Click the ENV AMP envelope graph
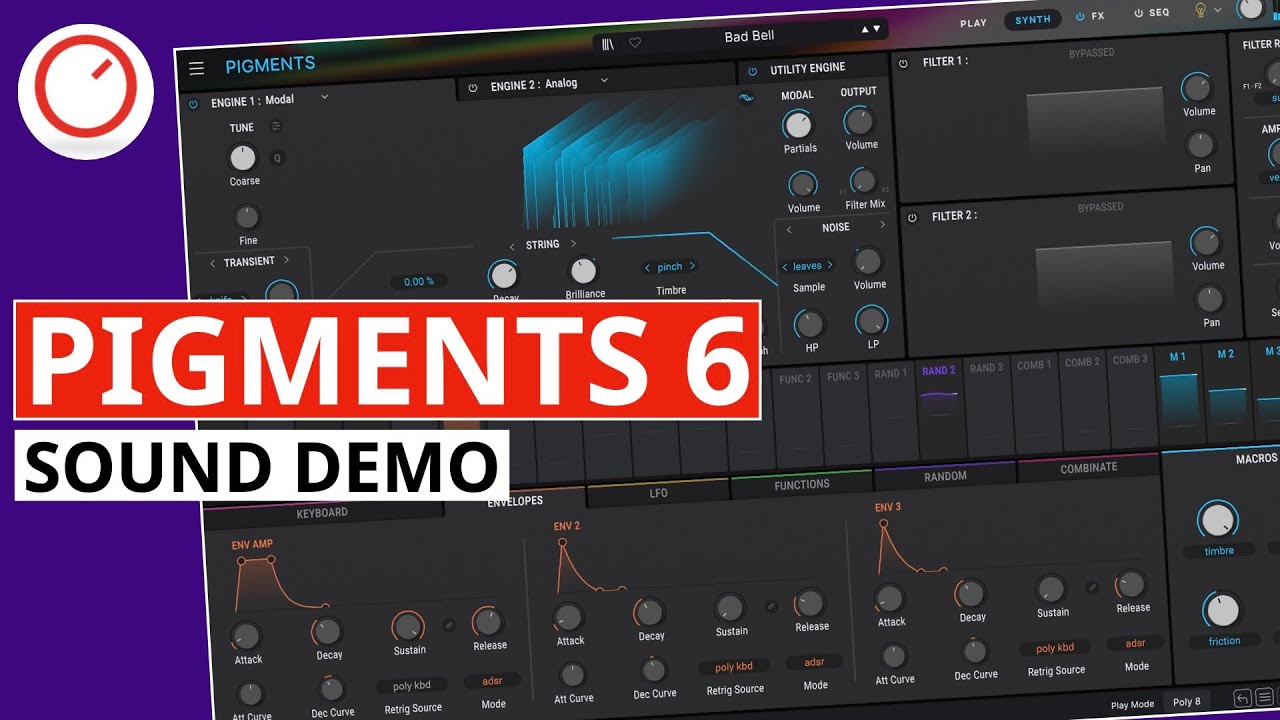The image size is (1280, 720). (x=283, y=582)
